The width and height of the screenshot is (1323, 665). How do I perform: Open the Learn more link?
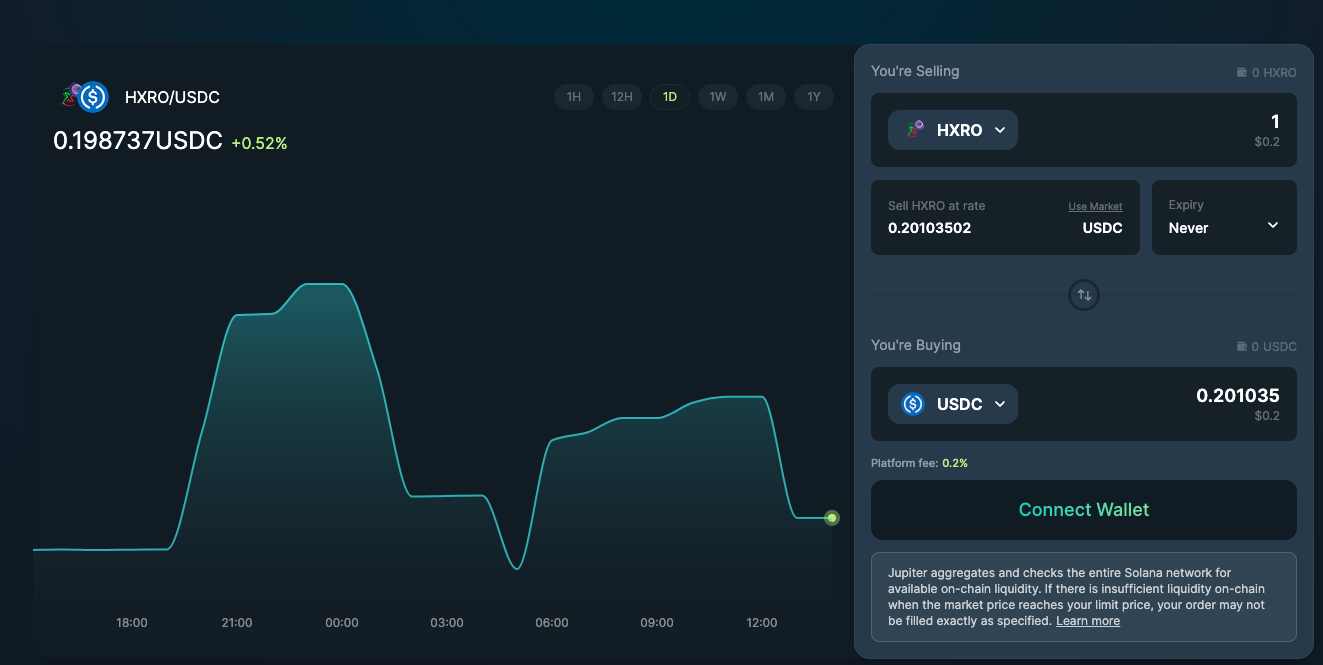pos(1088,621)
